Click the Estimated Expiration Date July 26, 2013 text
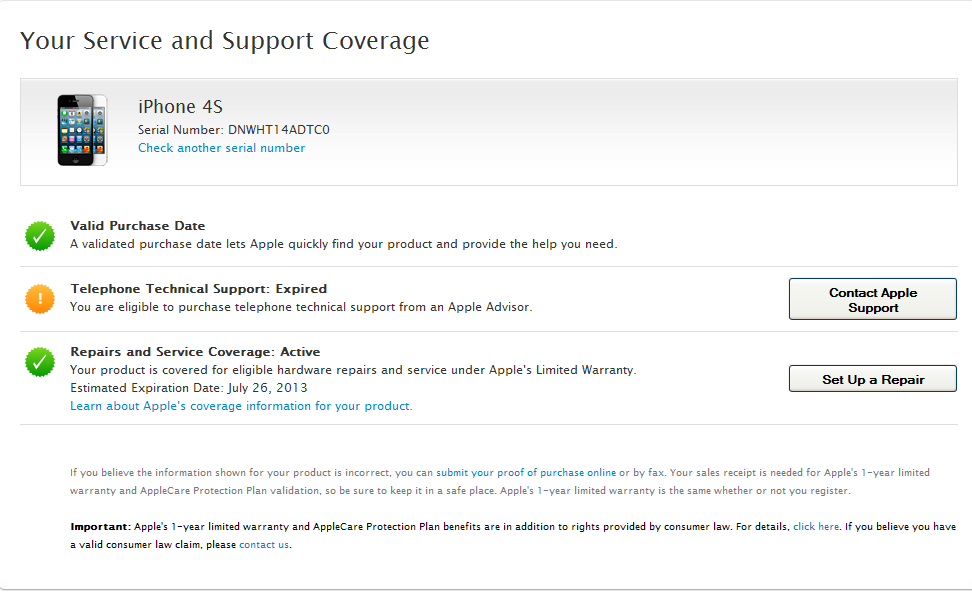 [189, 388]
